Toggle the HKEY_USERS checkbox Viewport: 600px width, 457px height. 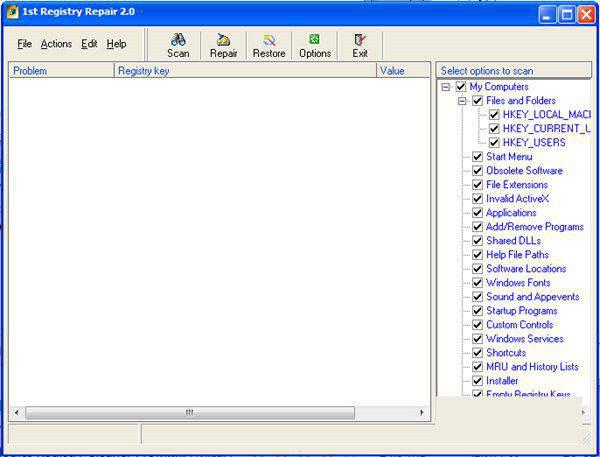(494, 143)
